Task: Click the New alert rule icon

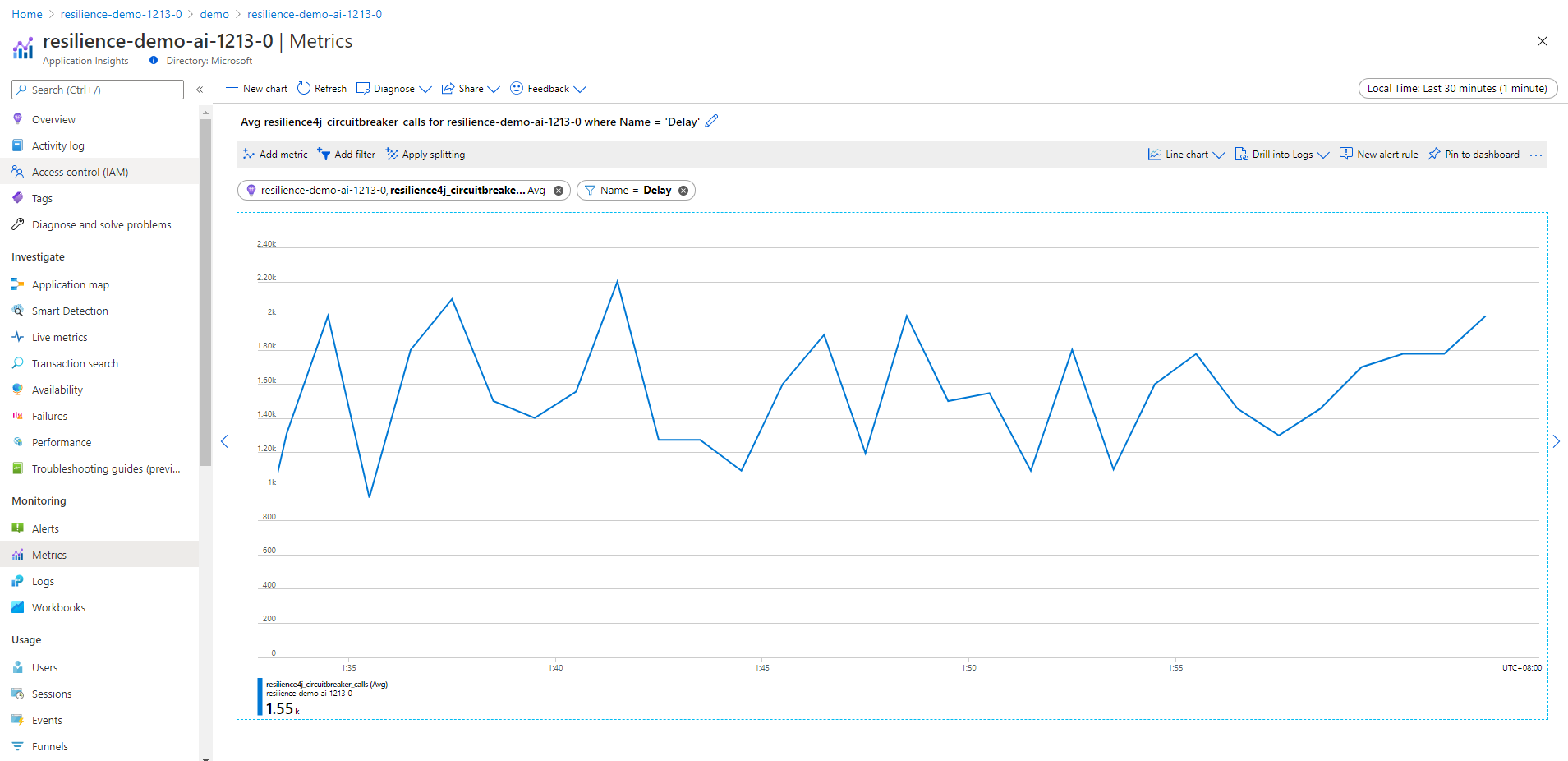Action: (x=1345, y=154)
